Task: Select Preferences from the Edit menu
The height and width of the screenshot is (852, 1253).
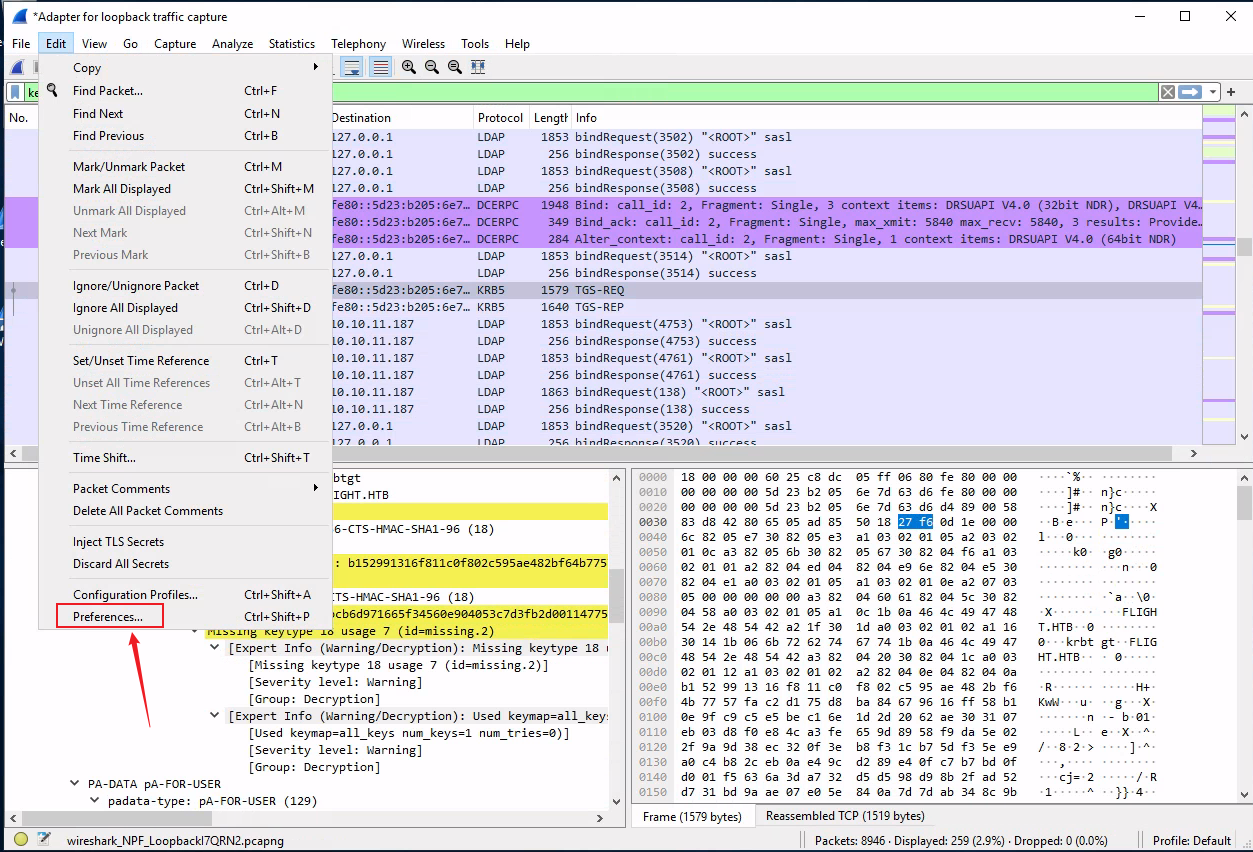Action: 108,617
